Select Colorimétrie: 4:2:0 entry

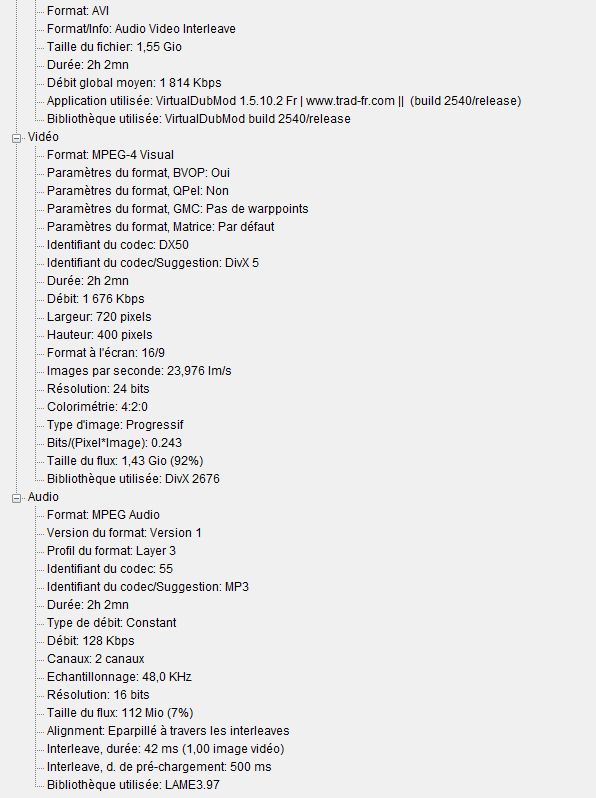(x=97, y=407)
